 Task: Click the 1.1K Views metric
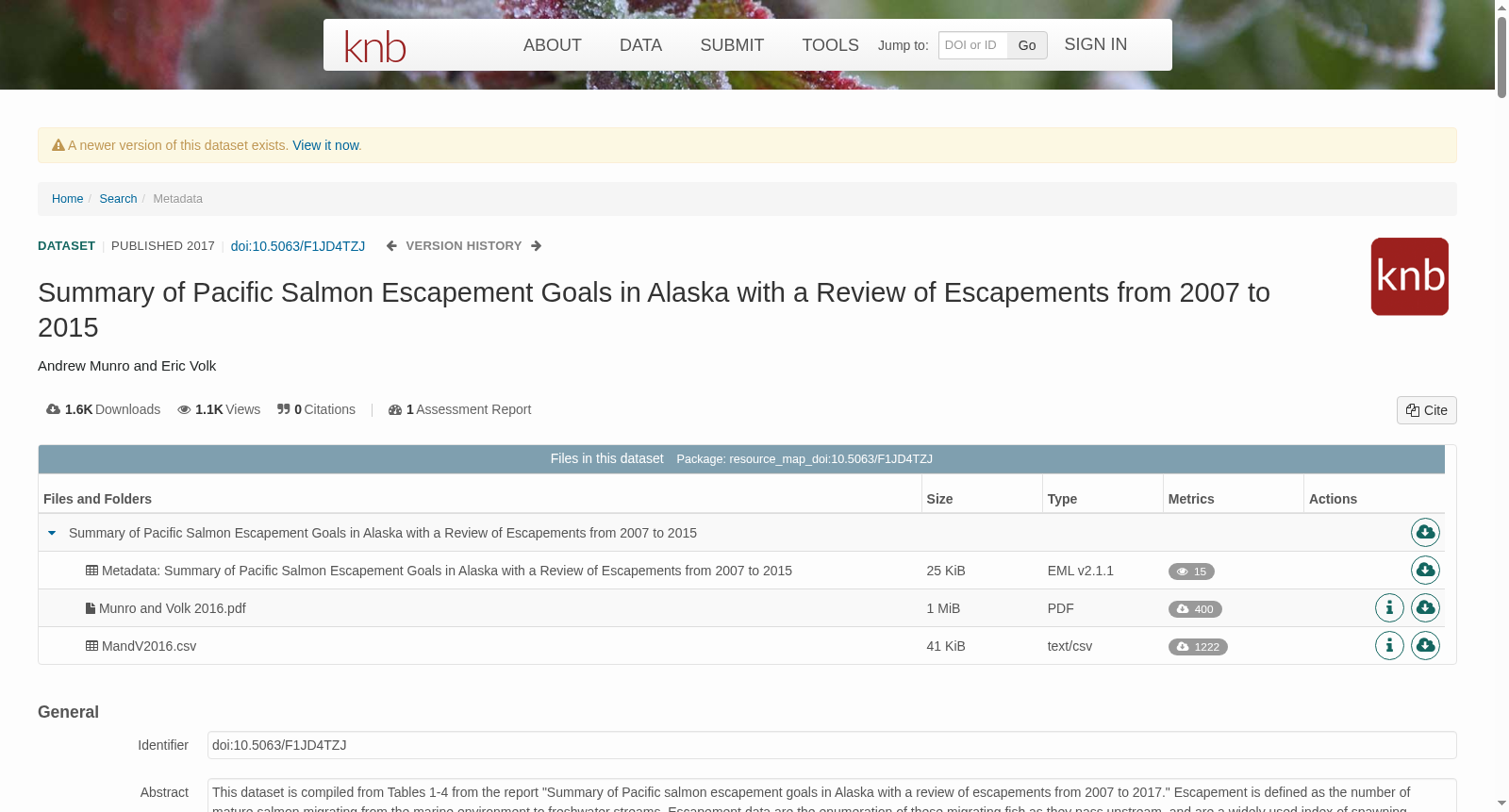pyautogui.click(x=219, y=409)
